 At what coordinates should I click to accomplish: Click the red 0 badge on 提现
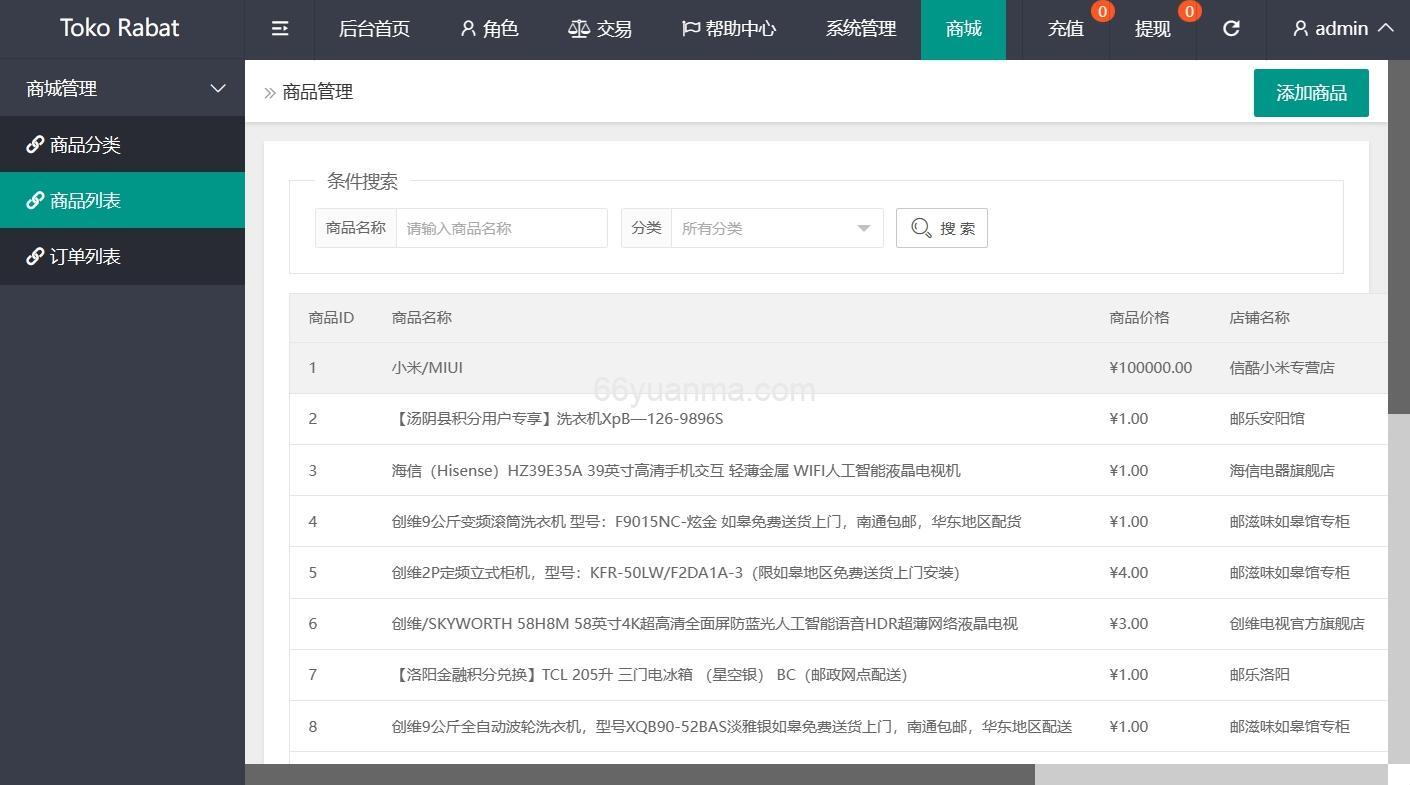[x=1189, y=12]
